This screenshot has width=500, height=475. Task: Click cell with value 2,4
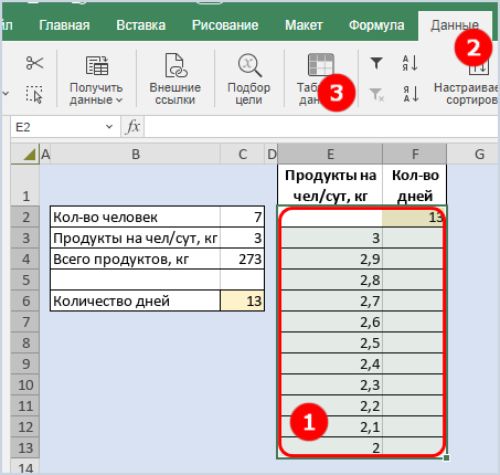click(x=330, y=364)
